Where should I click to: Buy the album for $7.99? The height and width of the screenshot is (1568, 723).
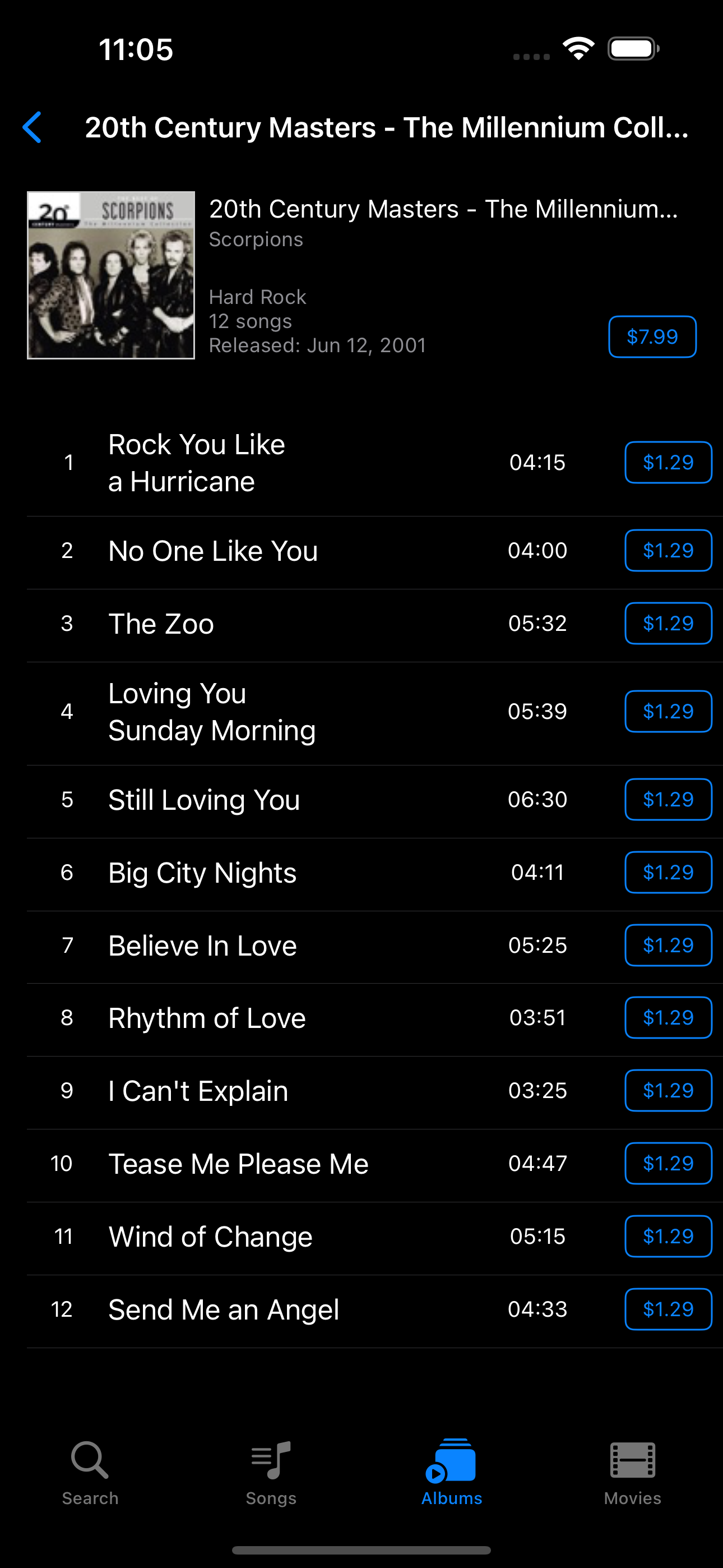point(652,336)
